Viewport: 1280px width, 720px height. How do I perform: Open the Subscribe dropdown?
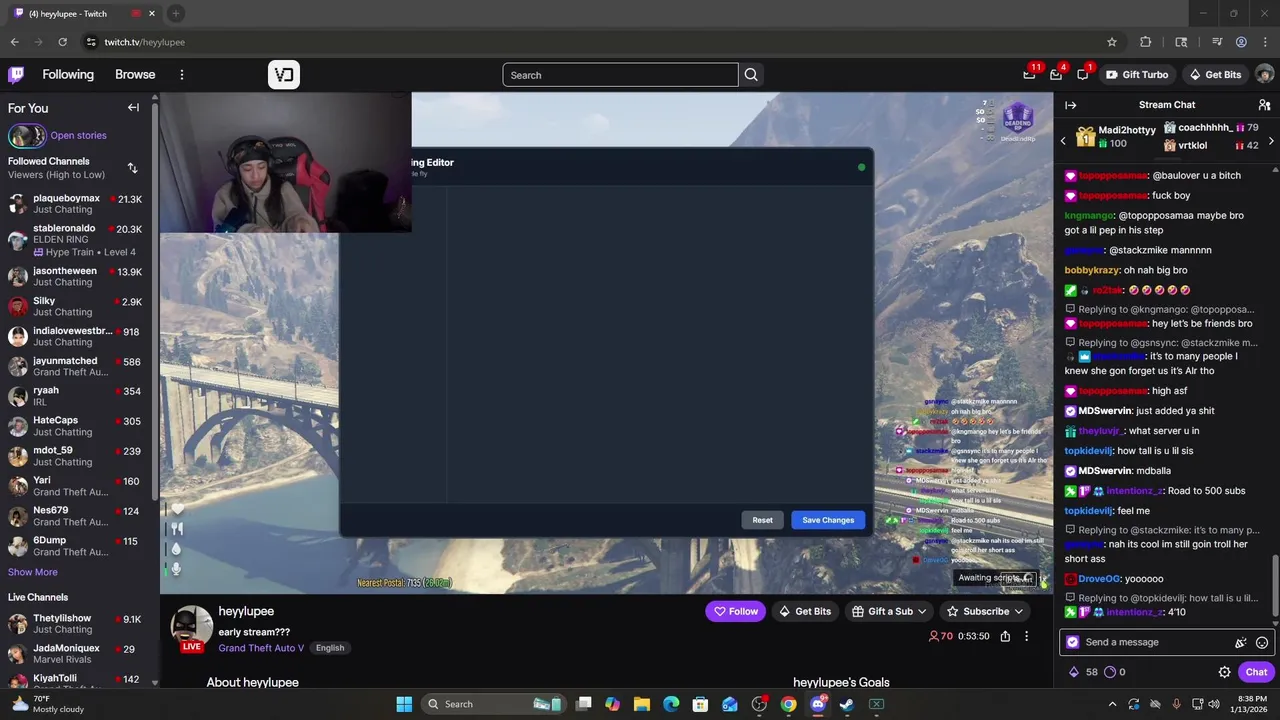click(x=985, y=611)
